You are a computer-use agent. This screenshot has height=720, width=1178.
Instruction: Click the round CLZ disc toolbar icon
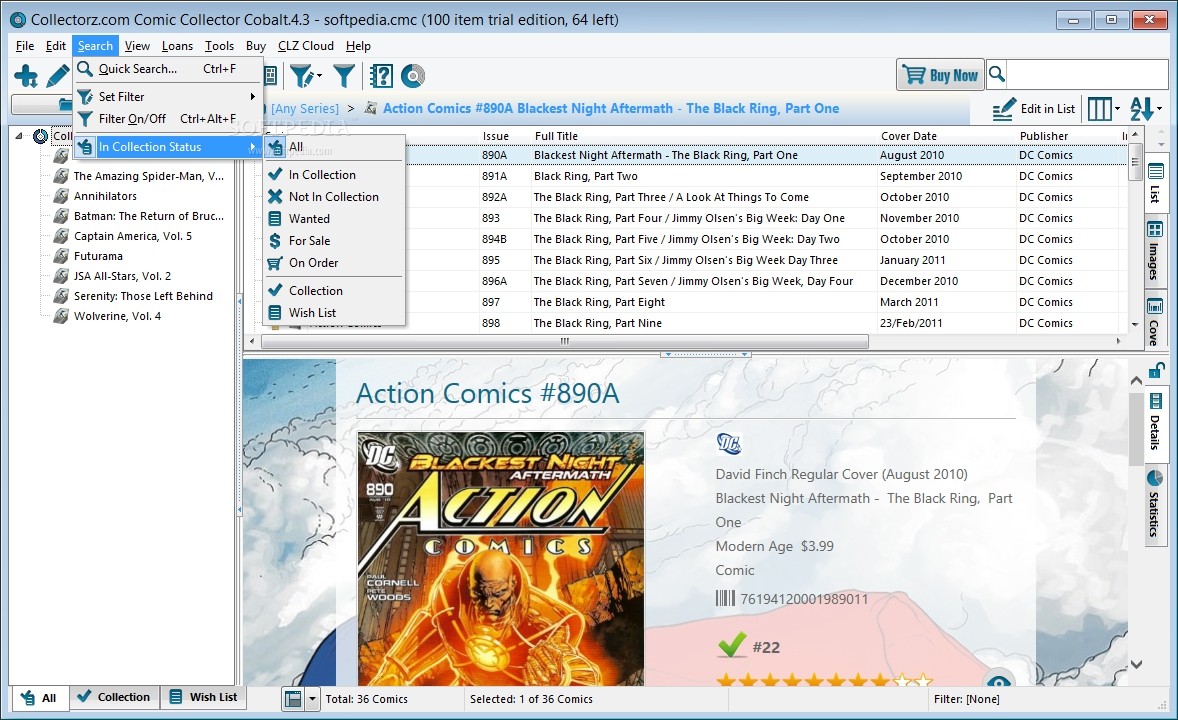tap(412, 76)
